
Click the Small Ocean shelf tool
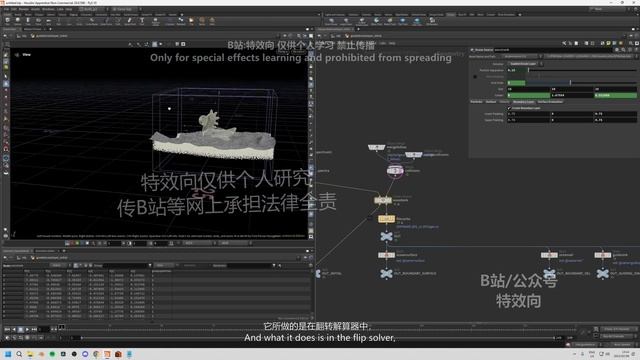331,21
